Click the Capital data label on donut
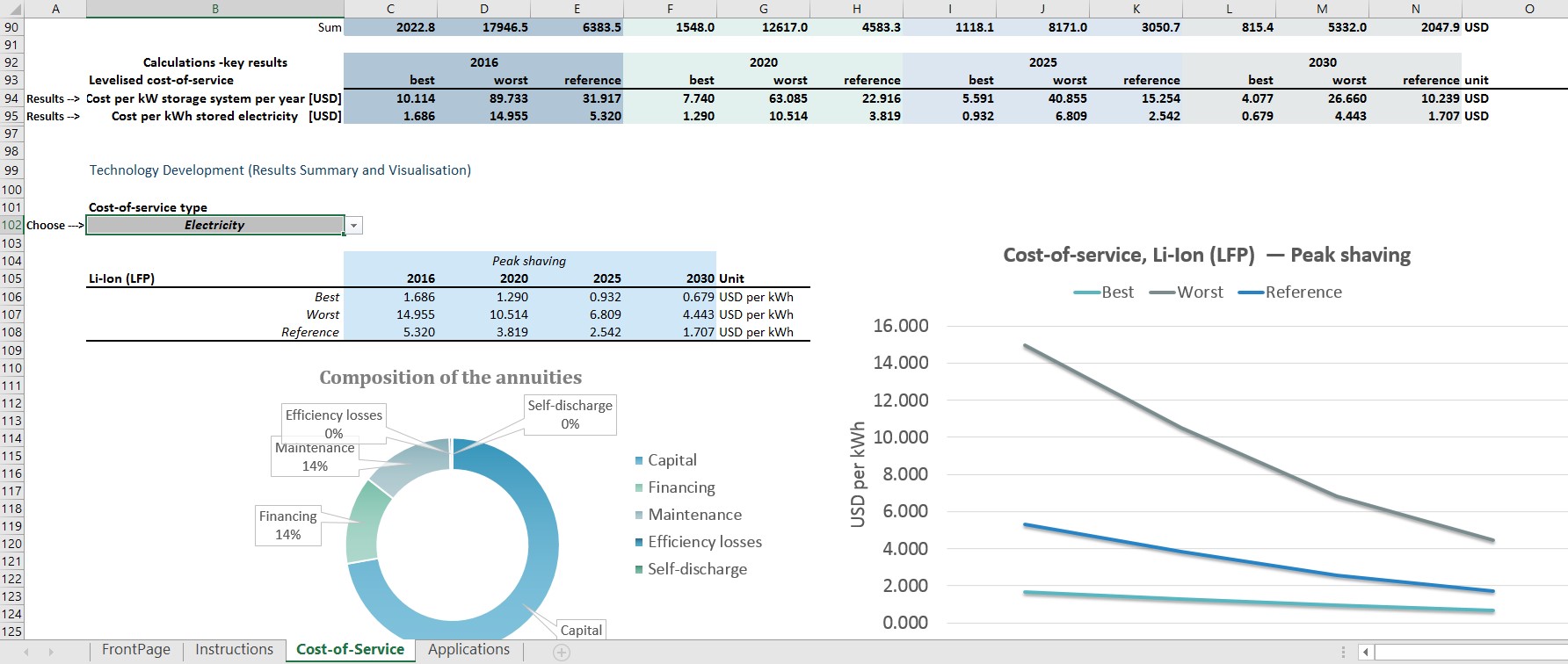Screen dimensions: 1568x664 (x=581, y=630)
